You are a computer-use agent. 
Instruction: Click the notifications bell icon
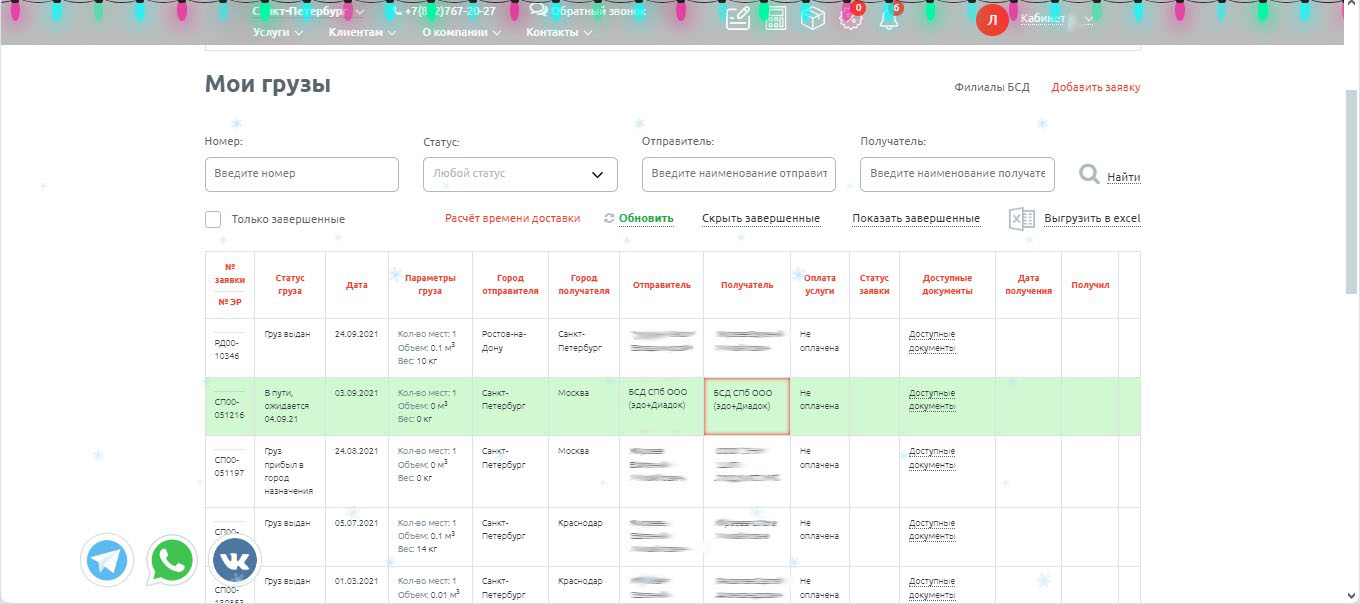click(888, 19)
